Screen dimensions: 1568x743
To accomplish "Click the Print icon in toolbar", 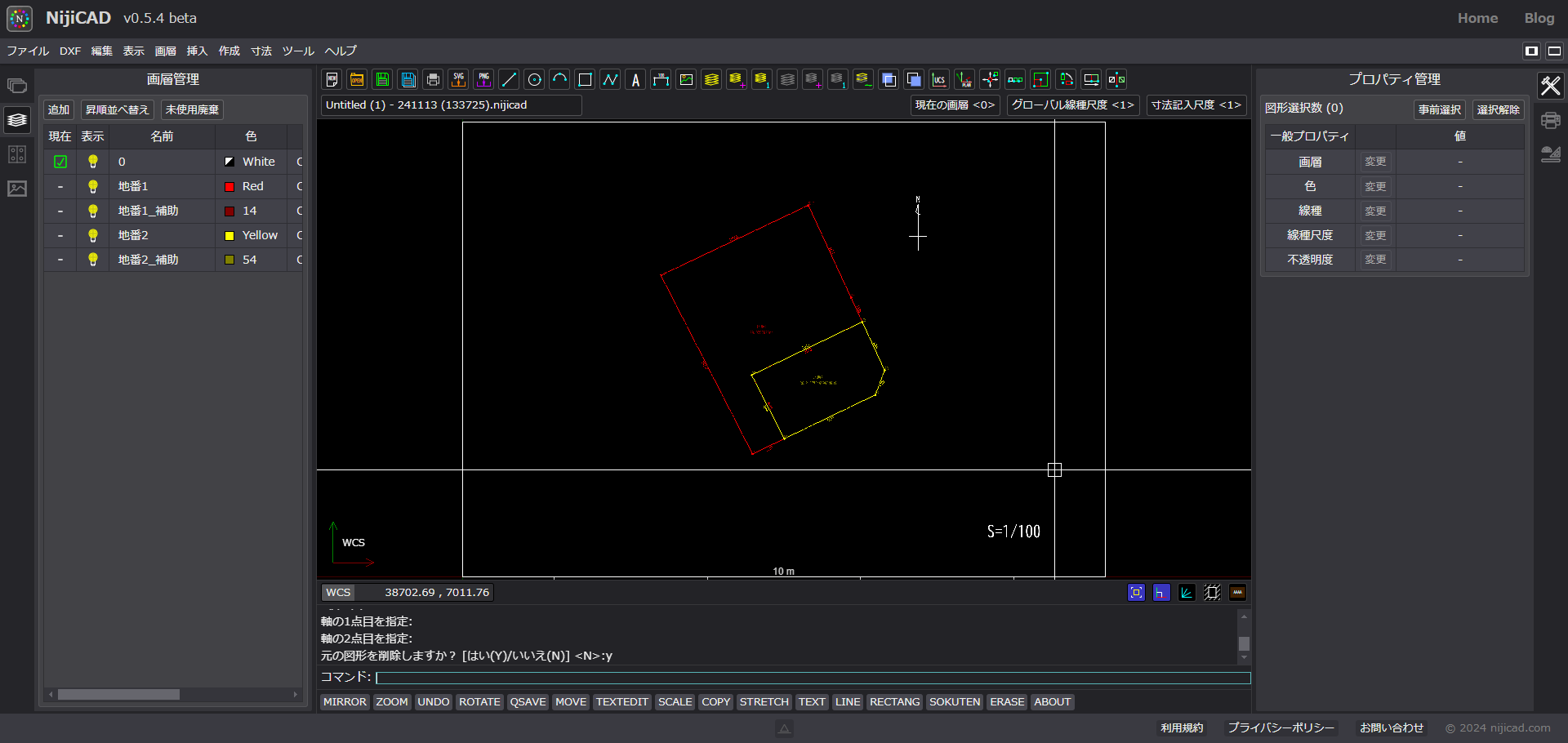I will pyautogui.click(x=433, y=79).
